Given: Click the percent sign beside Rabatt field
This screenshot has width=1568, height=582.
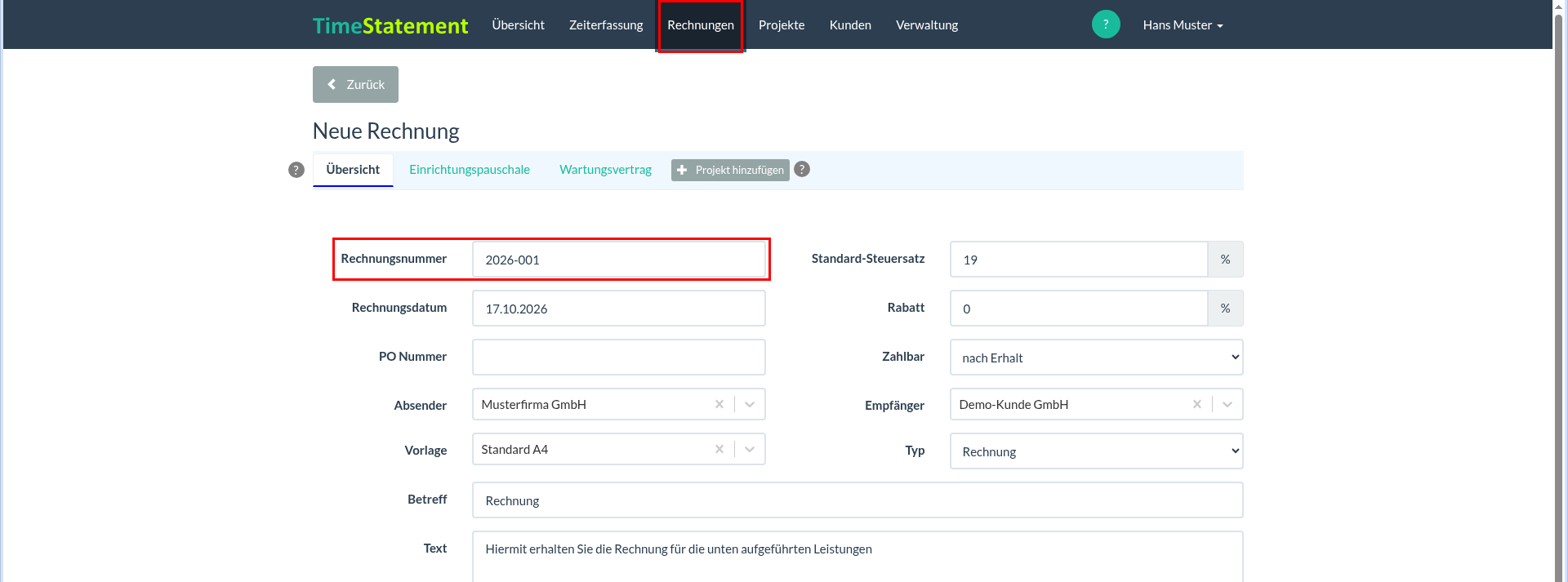Looking at the screenshot, I should (1225, 309).
